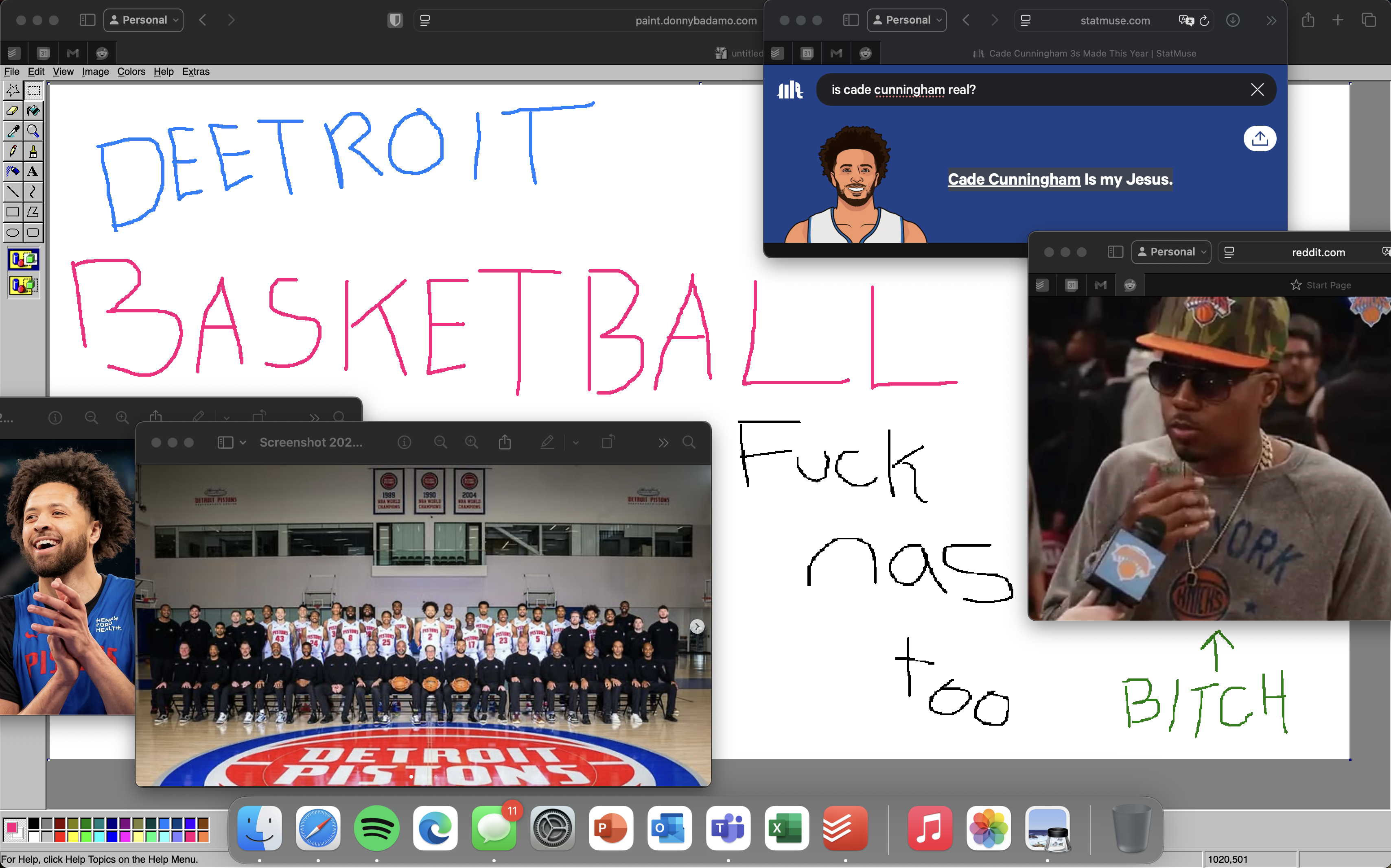Enable opaque selection mode option
This screenshot has height=868, width=1391.
pyautogui.click(x=23, y=260)
